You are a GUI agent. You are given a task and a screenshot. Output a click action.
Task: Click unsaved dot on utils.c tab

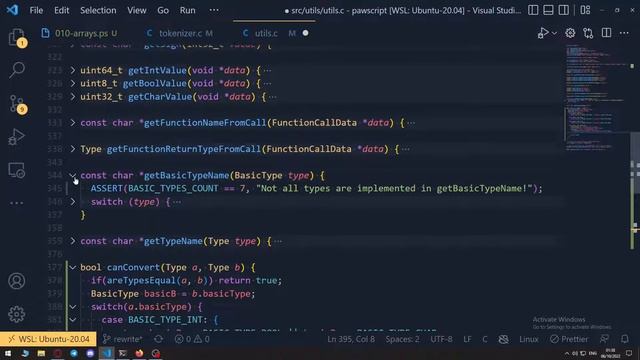pyautogui.click(x=305, y=33)
